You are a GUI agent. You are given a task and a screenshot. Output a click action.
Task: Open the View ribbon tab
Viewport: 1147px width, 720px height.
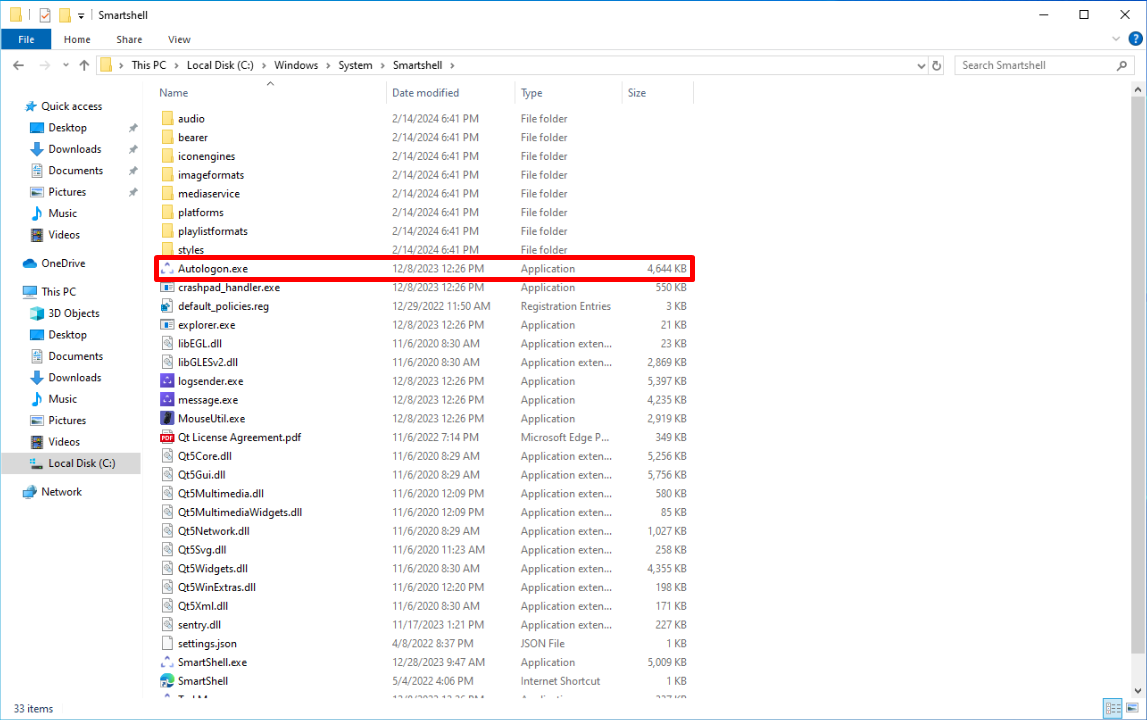pyautogui.click(x=179, y=40)
